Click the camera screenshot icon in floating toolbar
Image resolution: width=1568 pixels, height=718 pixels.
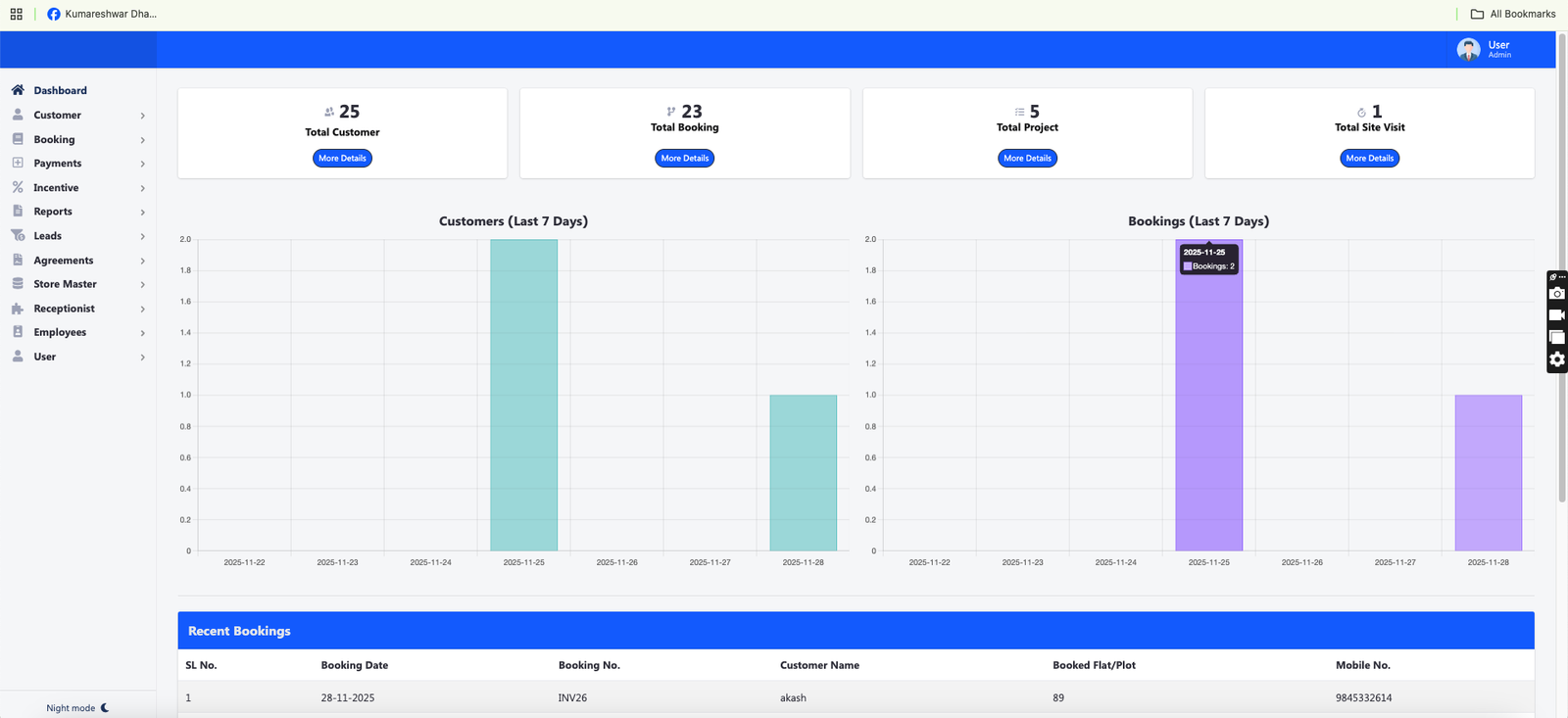pos(1556,294)
